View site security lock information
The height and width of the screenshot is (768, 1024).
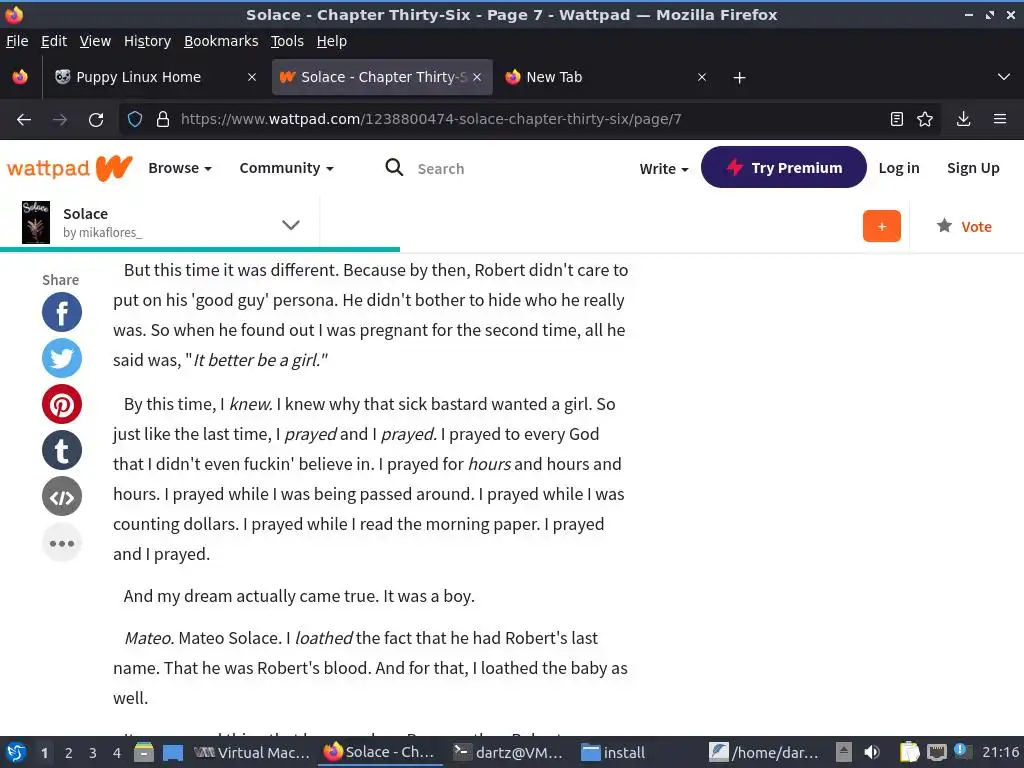(163, 120)
